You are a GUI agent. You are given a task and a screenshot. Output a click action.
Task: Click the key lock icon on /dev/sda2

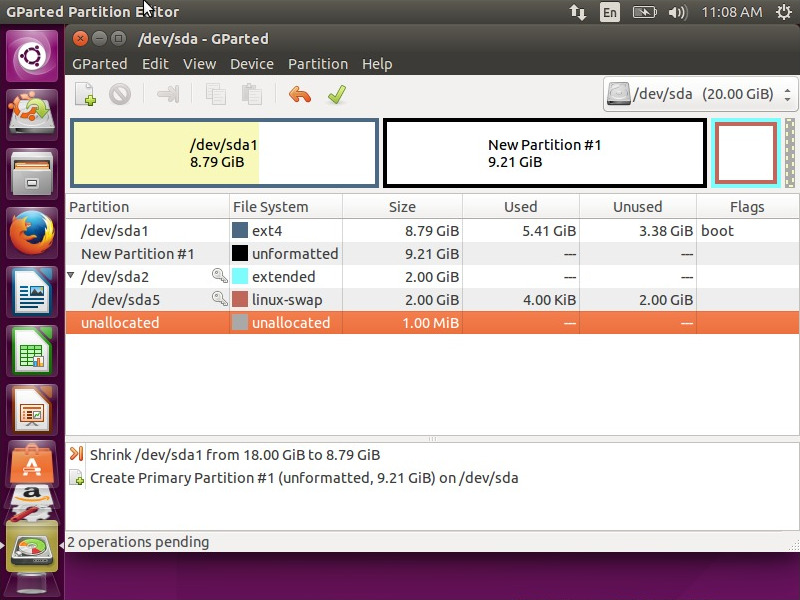219,276
